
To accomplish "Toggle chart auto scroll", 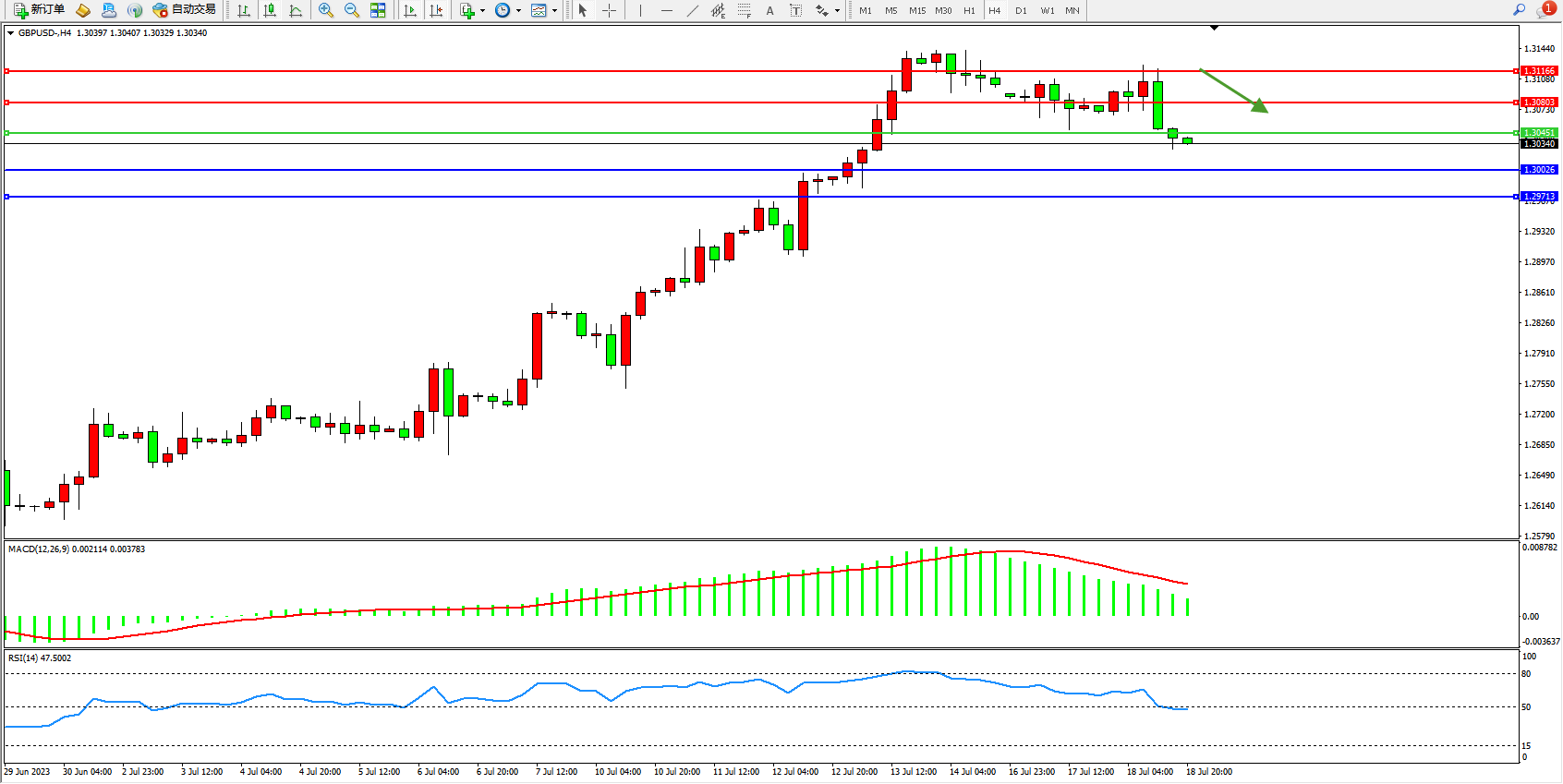I will point(410,10).
